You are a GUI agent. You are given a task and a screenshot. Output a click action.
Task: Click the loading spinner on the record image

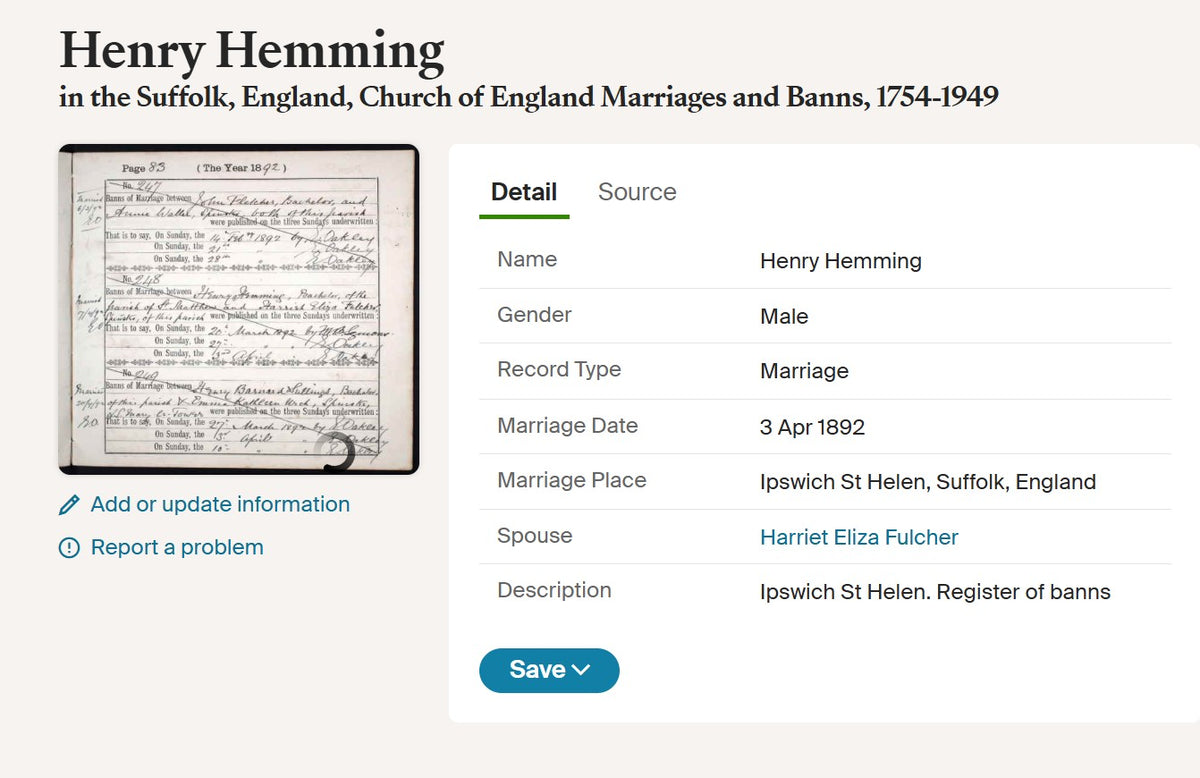pyautogui.click(x=336, y=453)
